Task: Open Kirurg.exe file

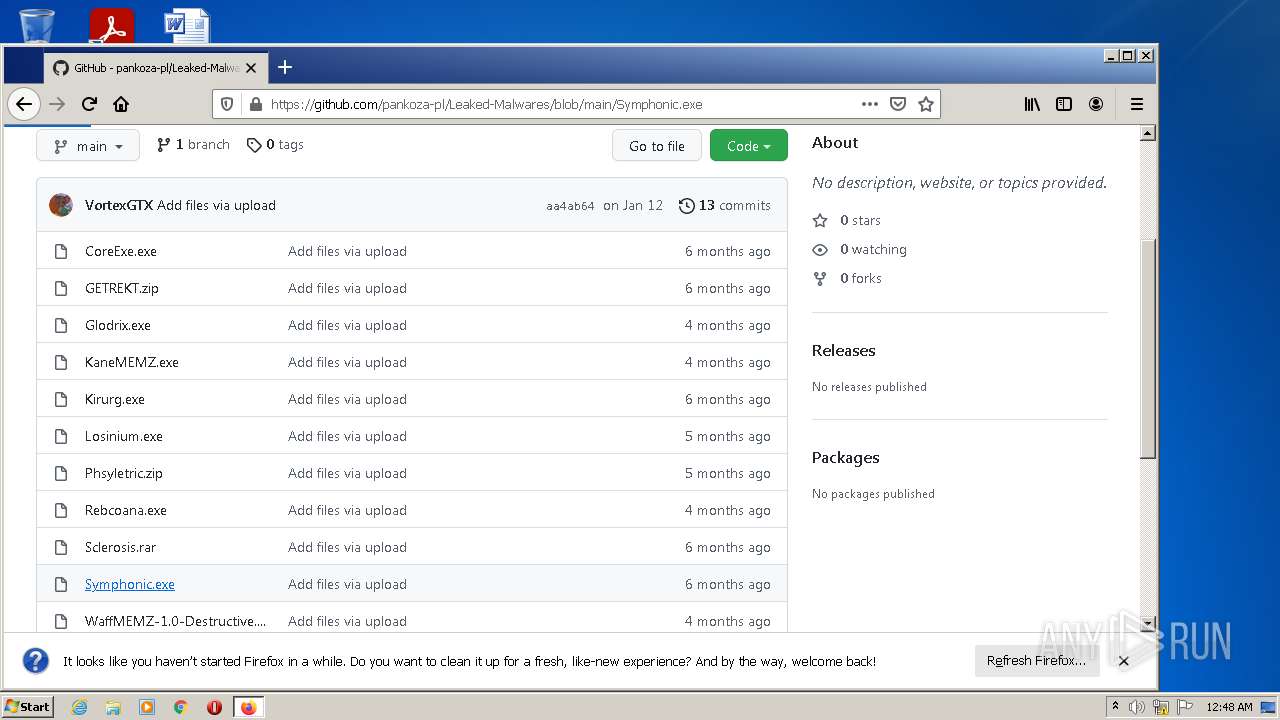Action: point(115,399)
